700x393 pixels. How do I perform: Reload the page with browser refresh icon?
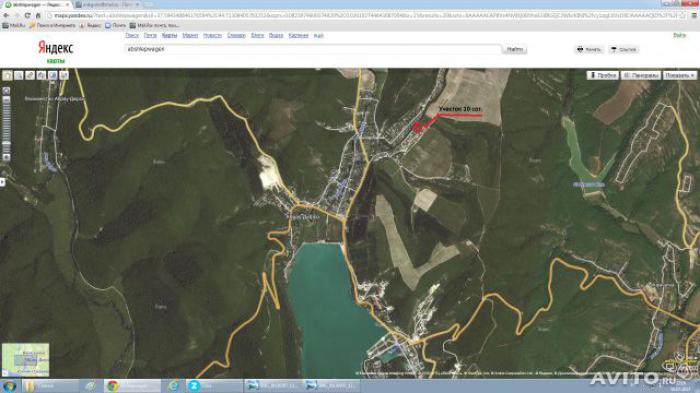[x=27, y=15]
